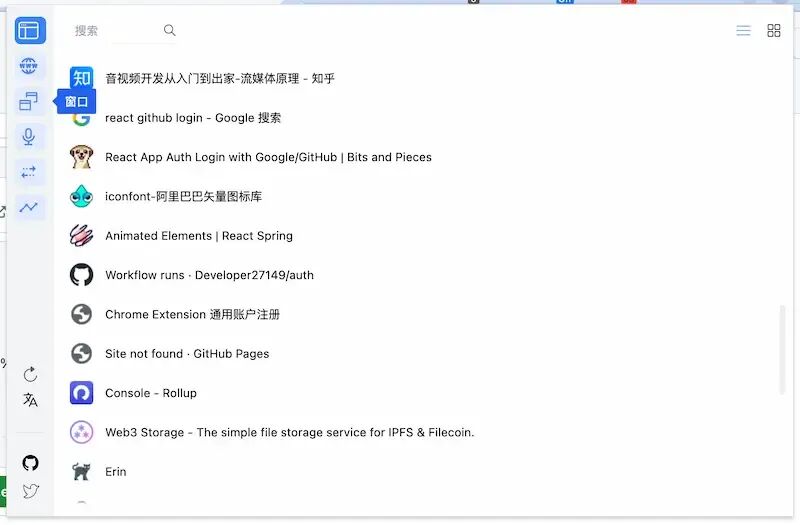Click the language translate icon
The width and height of the screenshot is (800, 525).
30,399
